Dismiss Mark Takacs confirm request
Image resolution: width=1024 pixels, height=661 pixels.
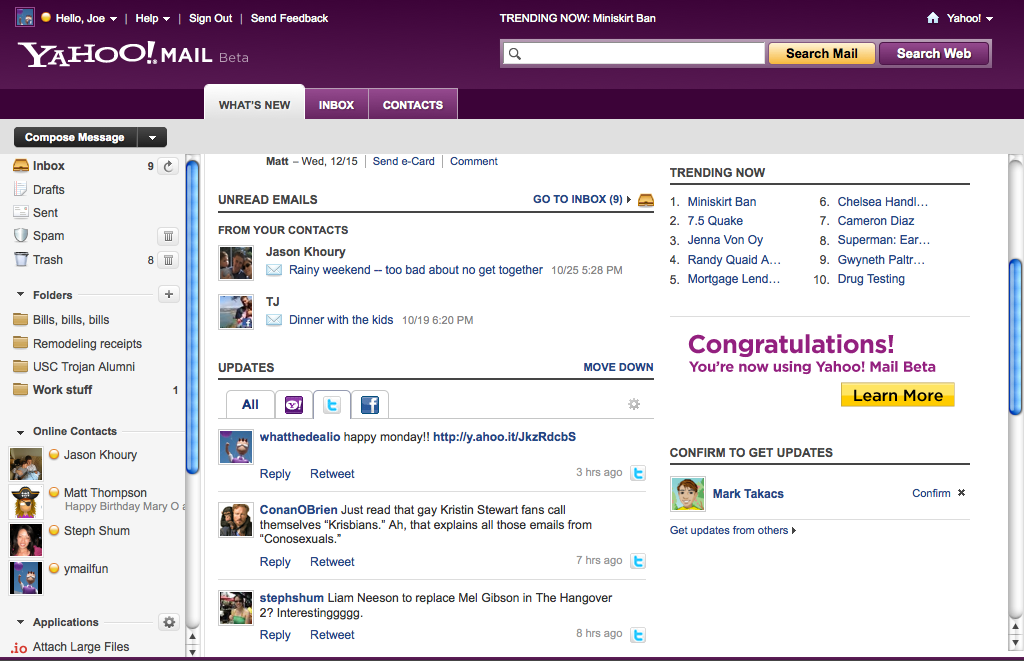tap(961, 493)
